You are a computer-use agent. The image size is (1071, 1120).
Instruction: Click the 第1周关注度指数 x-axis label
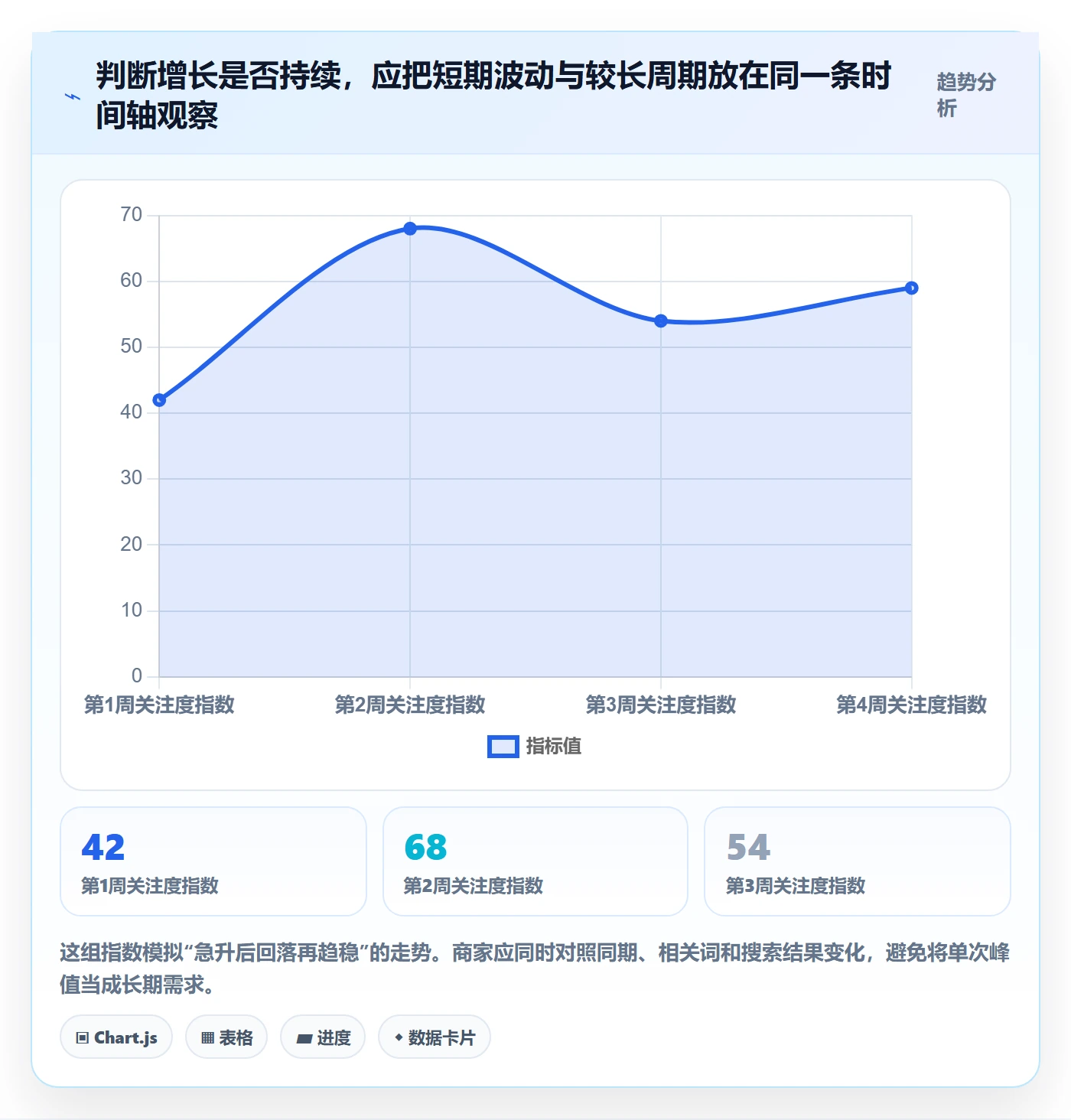point(159,705)
